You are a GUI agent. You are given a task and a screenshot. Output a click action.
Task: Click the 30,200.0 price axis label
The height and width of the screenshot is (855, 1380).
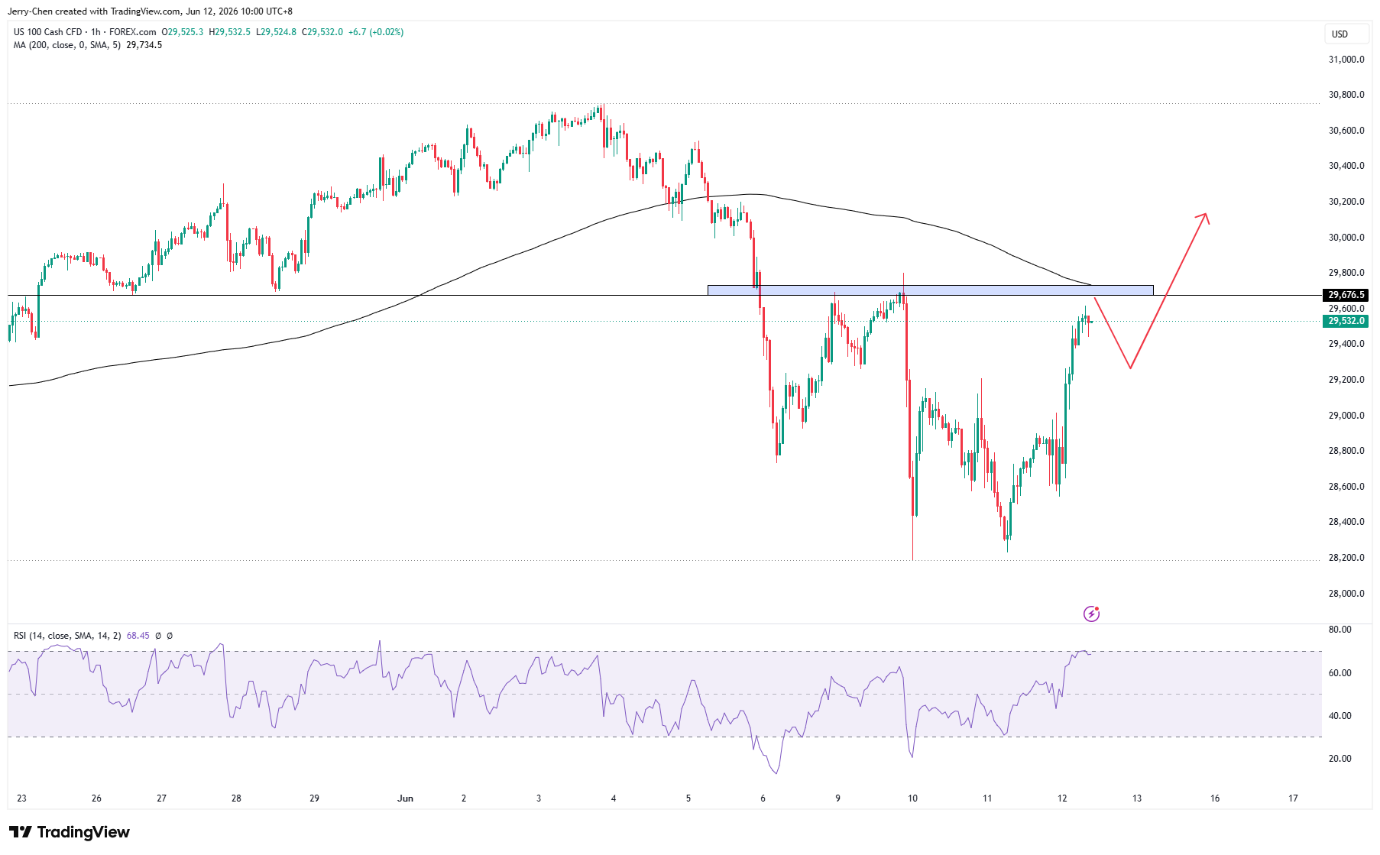(1347, 202)
